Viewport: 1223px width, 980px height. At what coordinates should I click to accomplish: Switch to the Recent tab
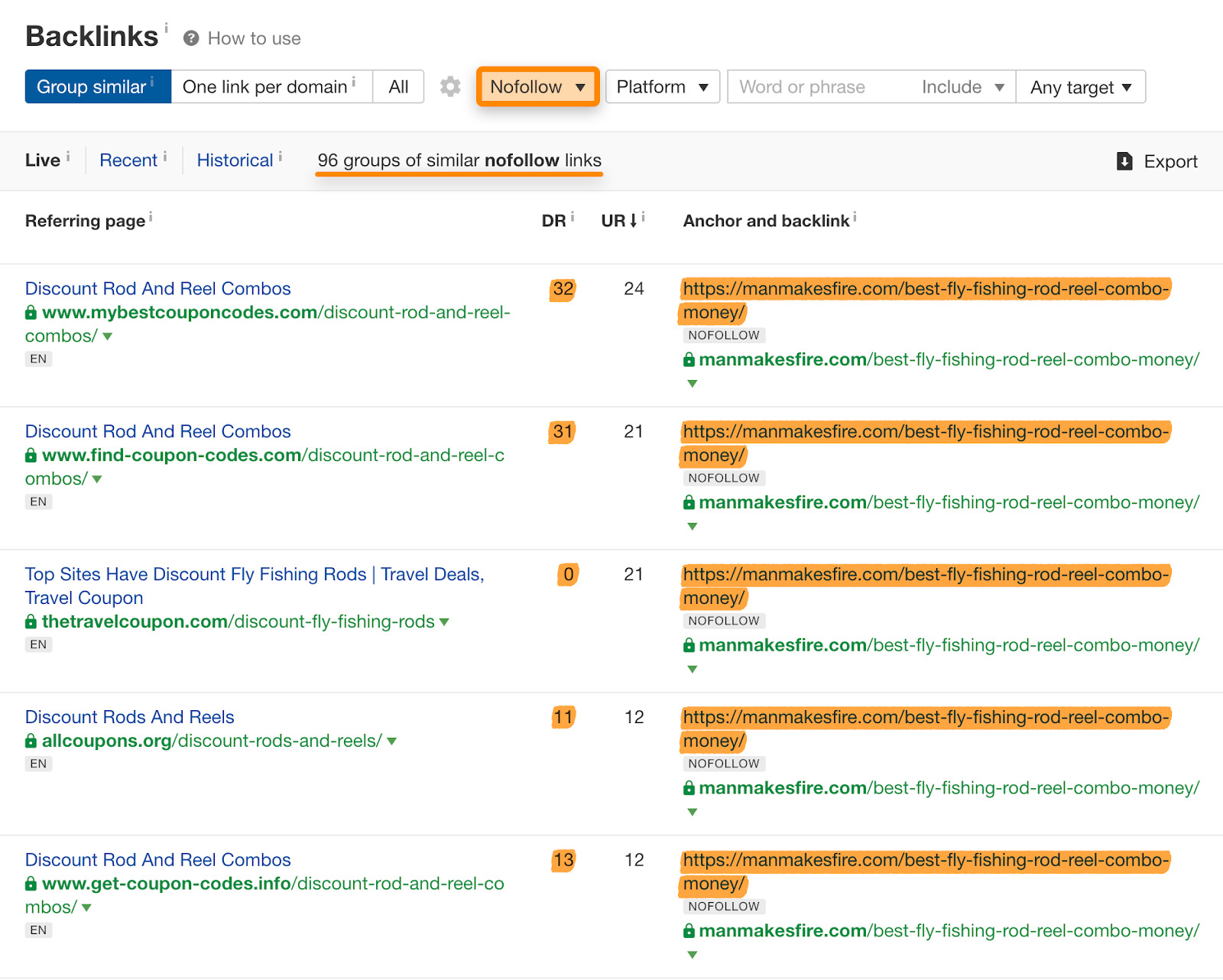pos(128,161)
